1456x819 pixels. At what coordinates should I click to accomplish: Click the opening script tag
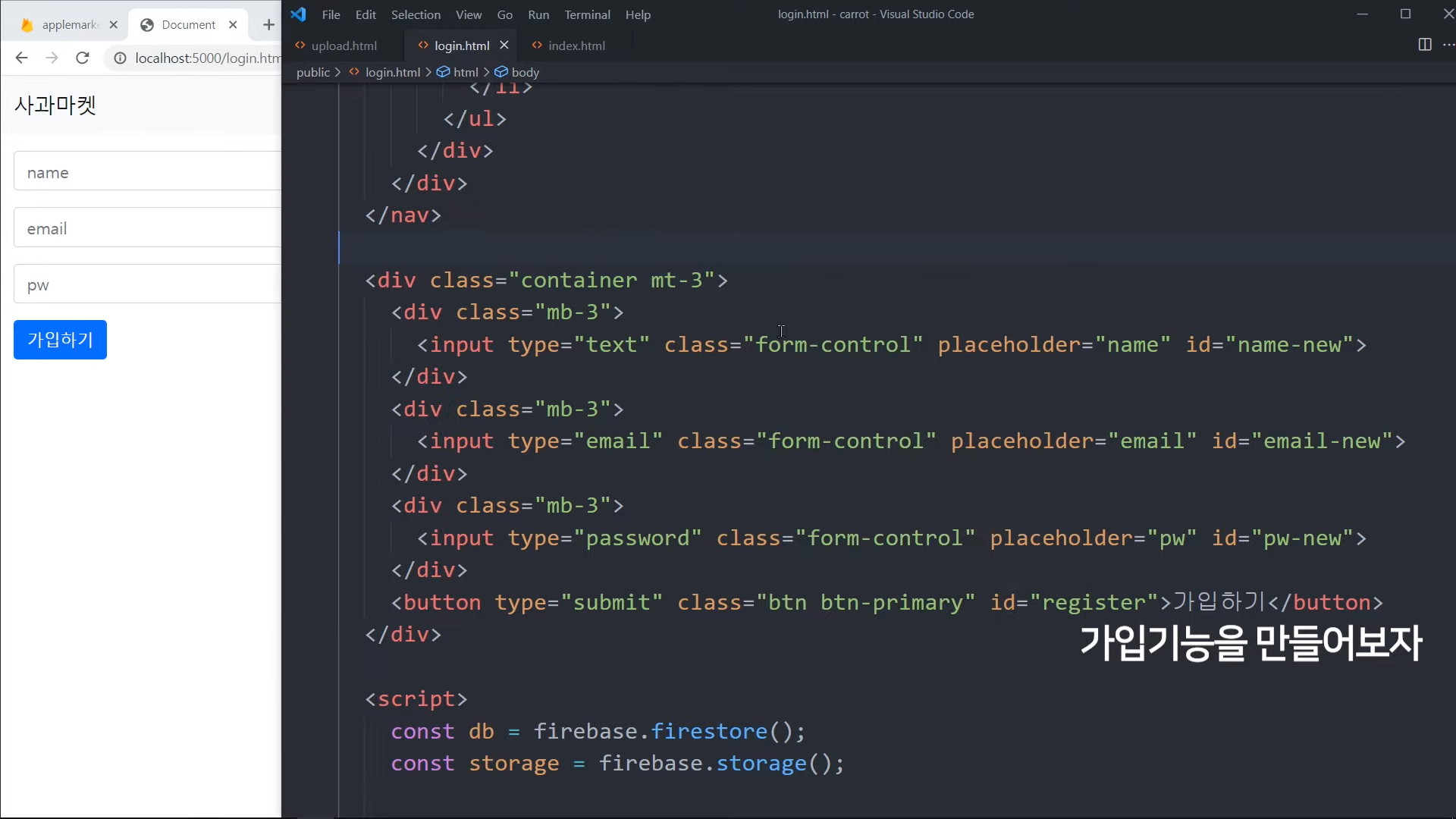416,699
